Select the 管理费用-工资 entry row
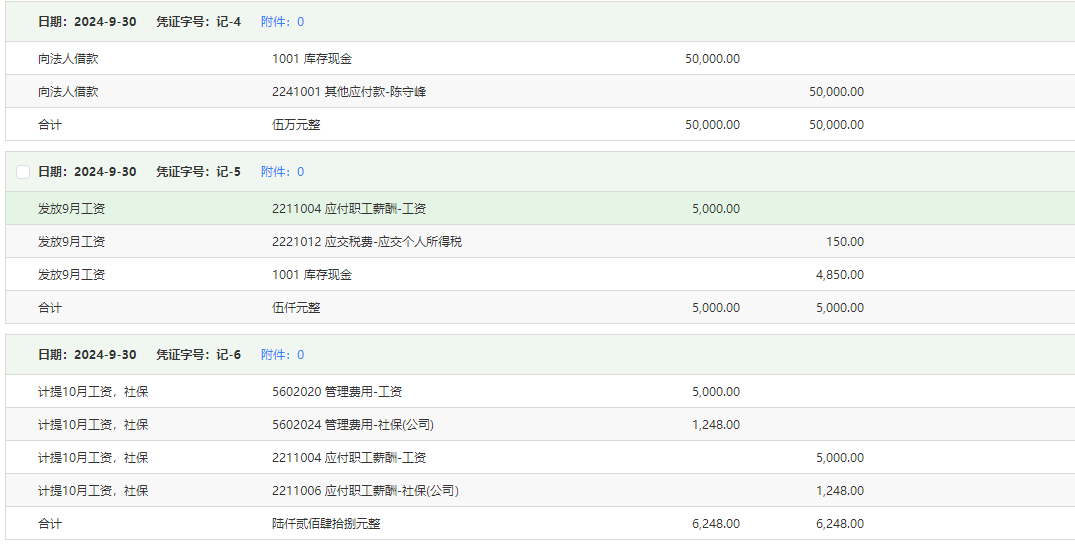 pyautogui.click(x=540, y=392)
